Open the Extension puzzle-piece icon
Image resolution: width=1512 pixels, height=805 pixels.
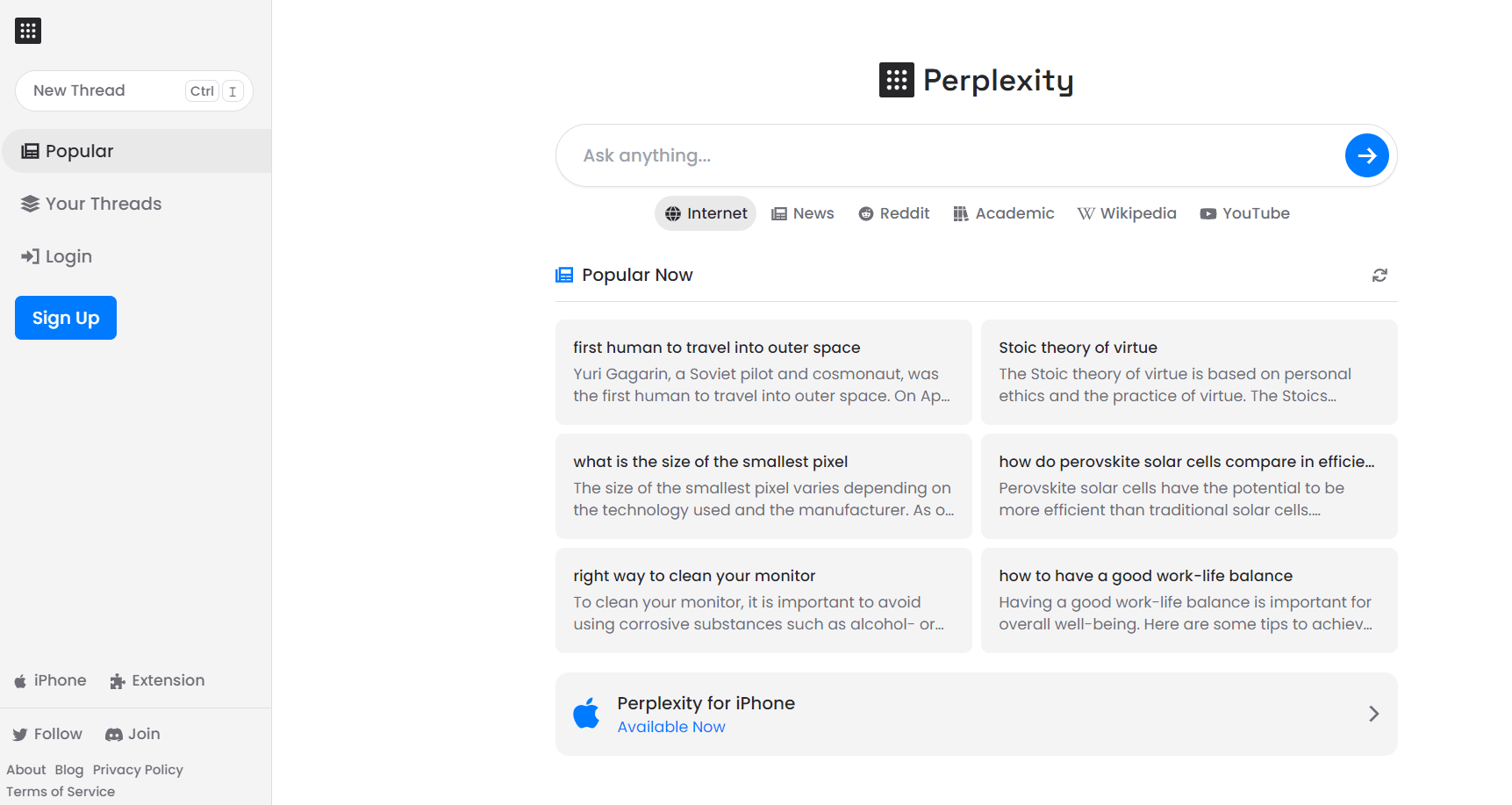pos(117,680)
